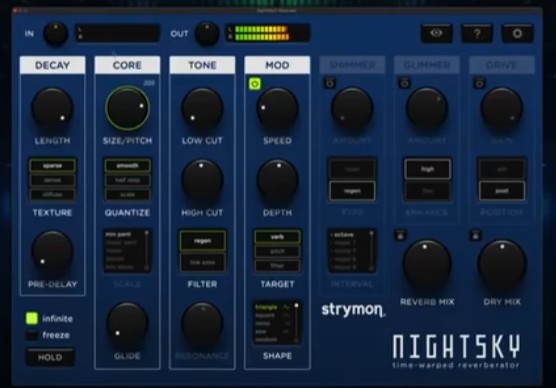Set Texture to sparse
Viewport: 556px width, 388px height.
(52, 166)
